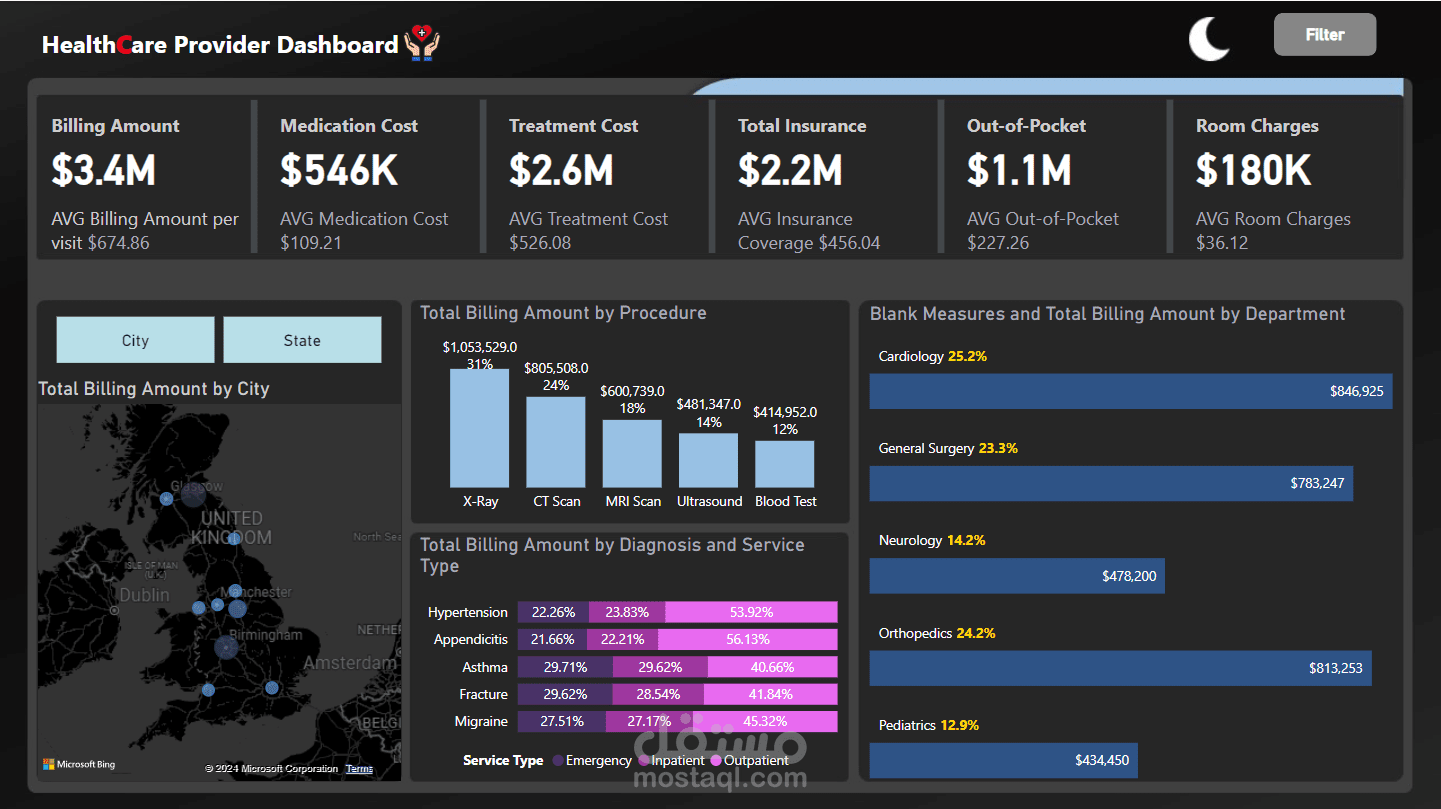Click the Total Insurance $2.2M card

click(826, 178)
